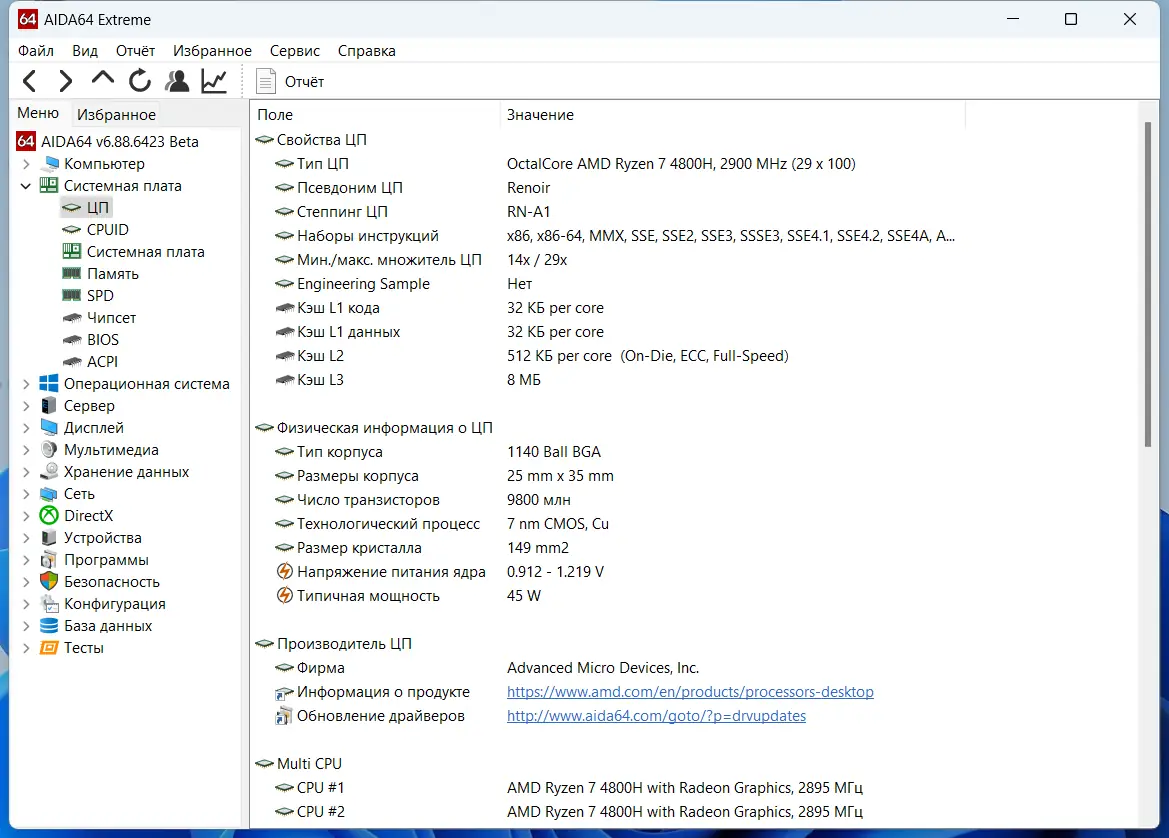This screenshot has width=1169, height=838.
Task: Switch to the Меню tab
Action: tap(38, 113)
